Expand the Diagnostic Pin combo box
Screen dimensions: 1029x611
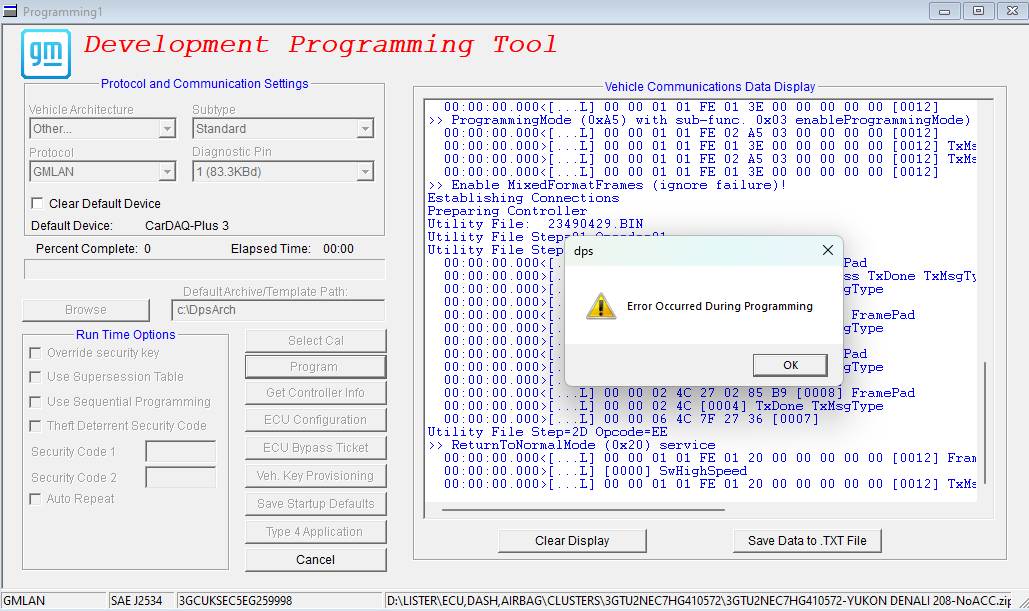(365, 172)
